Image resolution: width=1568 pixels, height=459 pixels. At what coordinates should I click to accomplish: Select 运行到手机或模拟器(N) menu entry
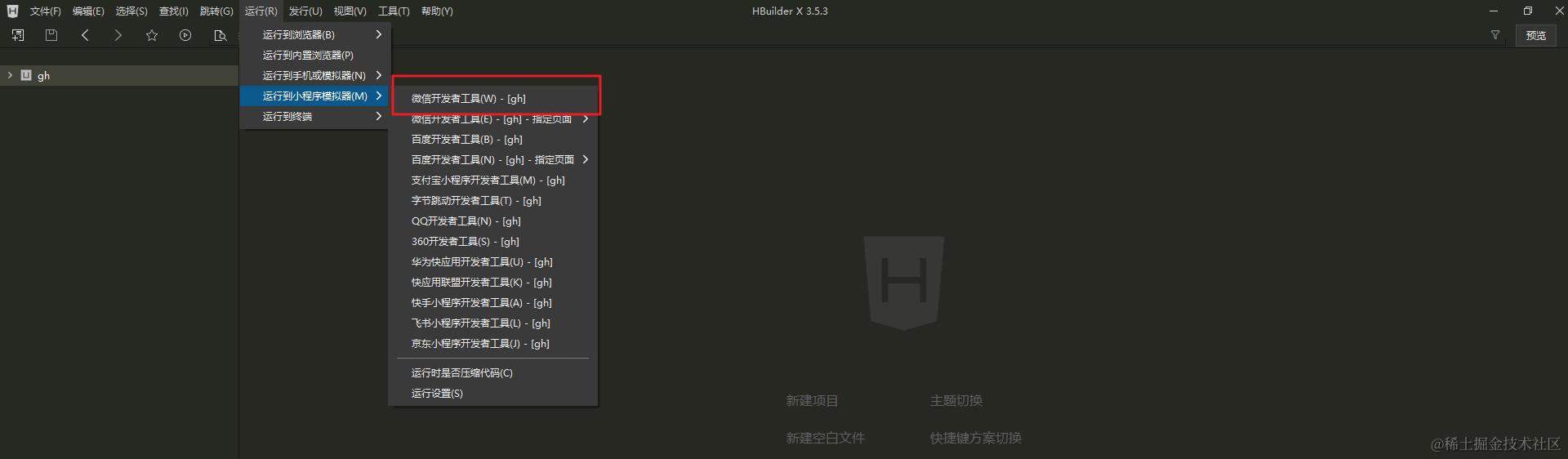(315, 75)
